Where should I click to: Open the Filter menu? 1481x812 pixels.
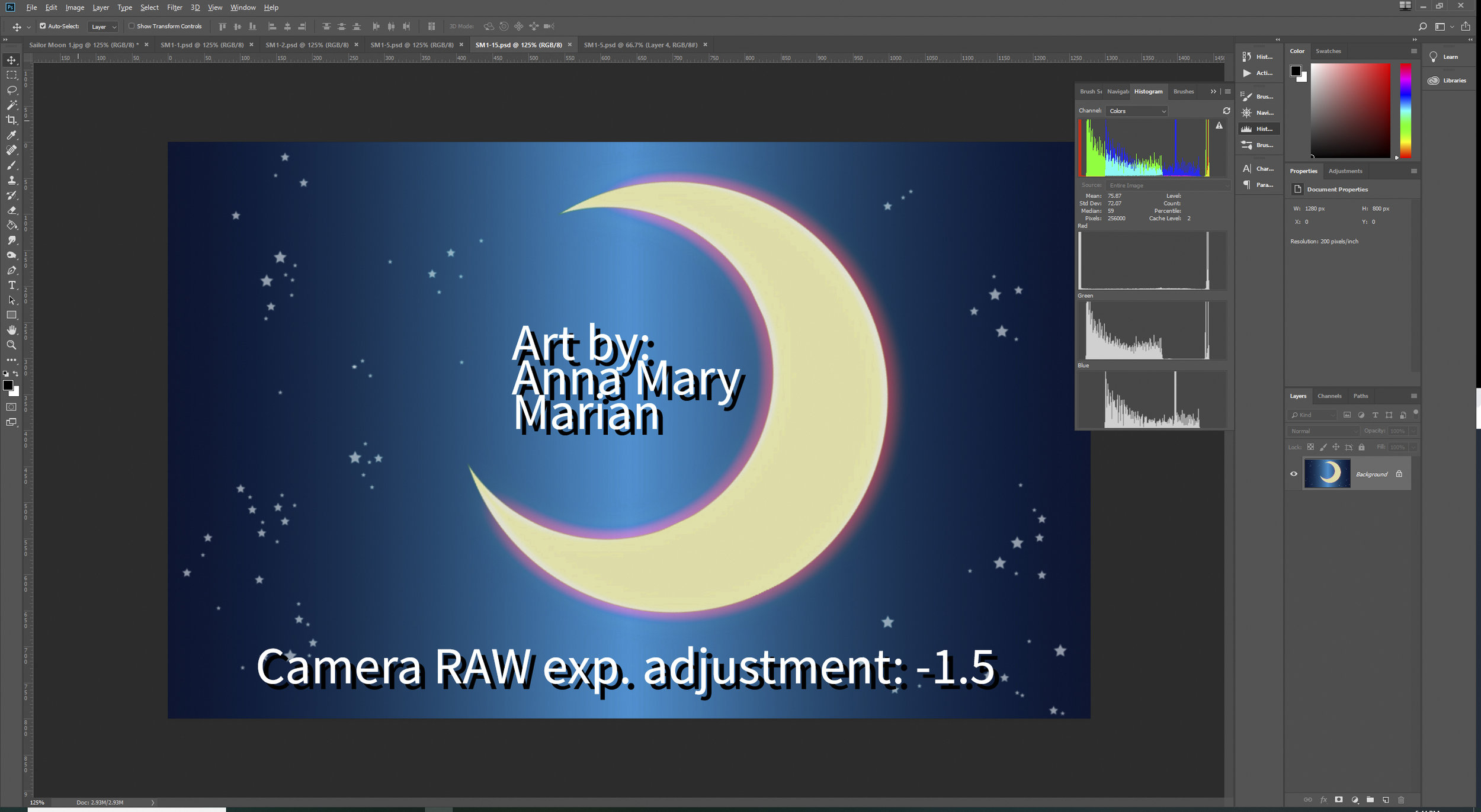(174, 8)
